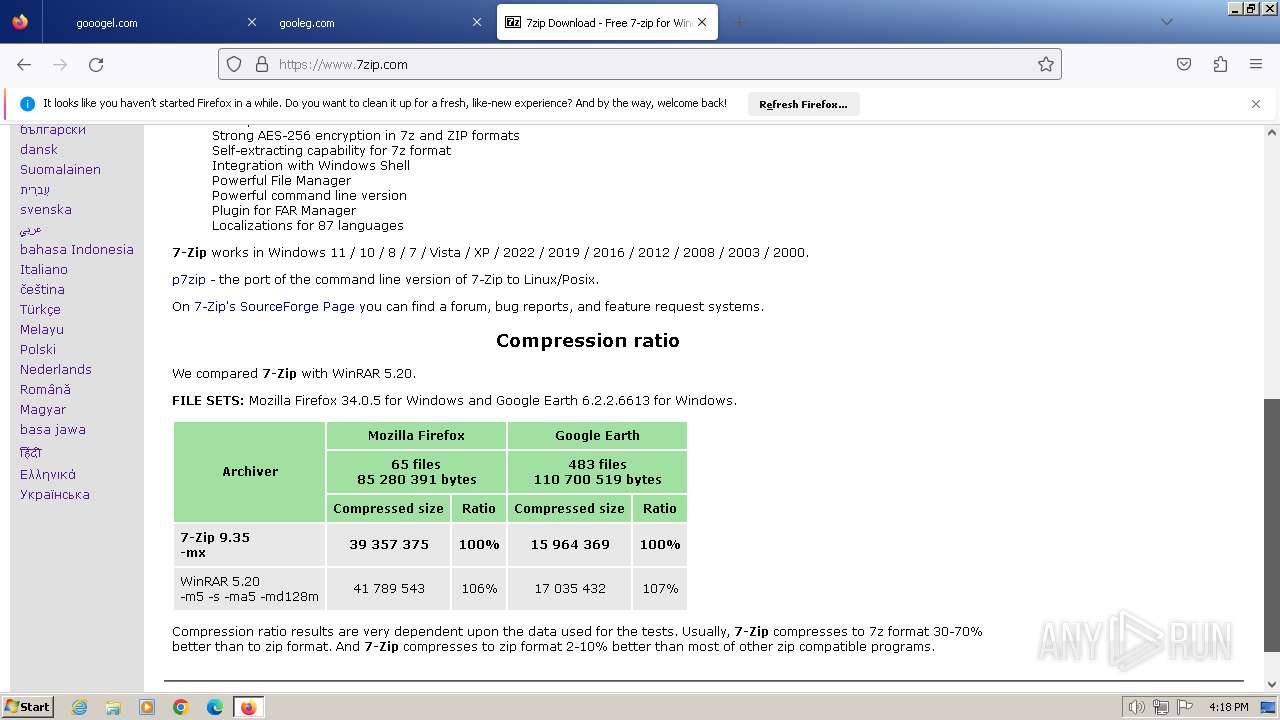Show site security padlock info

coord(262,64)
